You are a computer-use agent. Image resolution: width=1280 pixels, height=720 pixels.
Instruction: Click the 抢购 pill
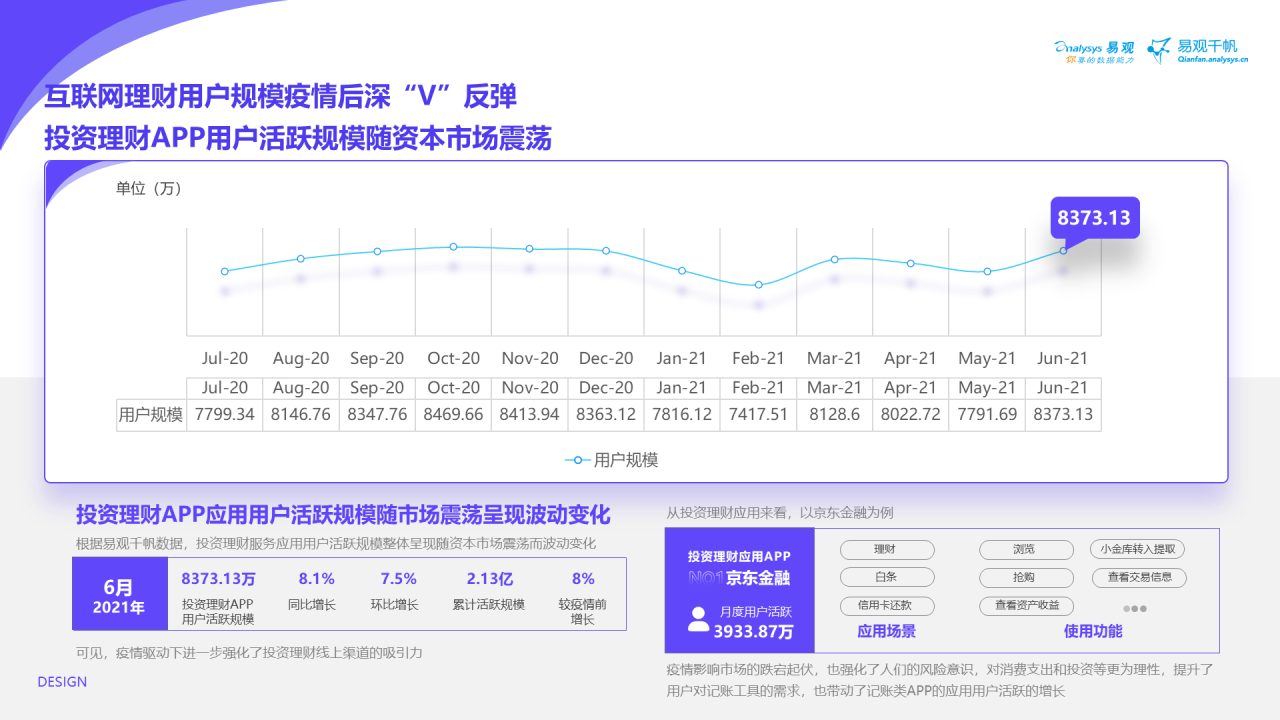[x=1026, y=577]
